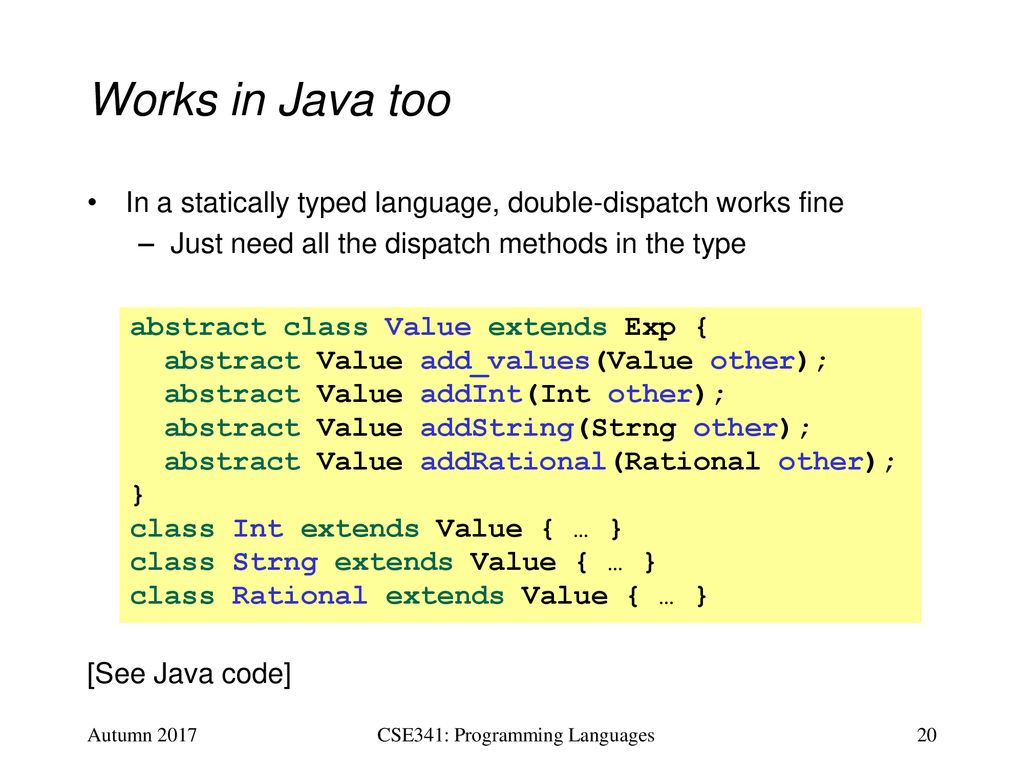Click the slide title 'Works in Java too'
This screenshot has width=1024, height=768.
pyautogui.click(x=270, y=100)
